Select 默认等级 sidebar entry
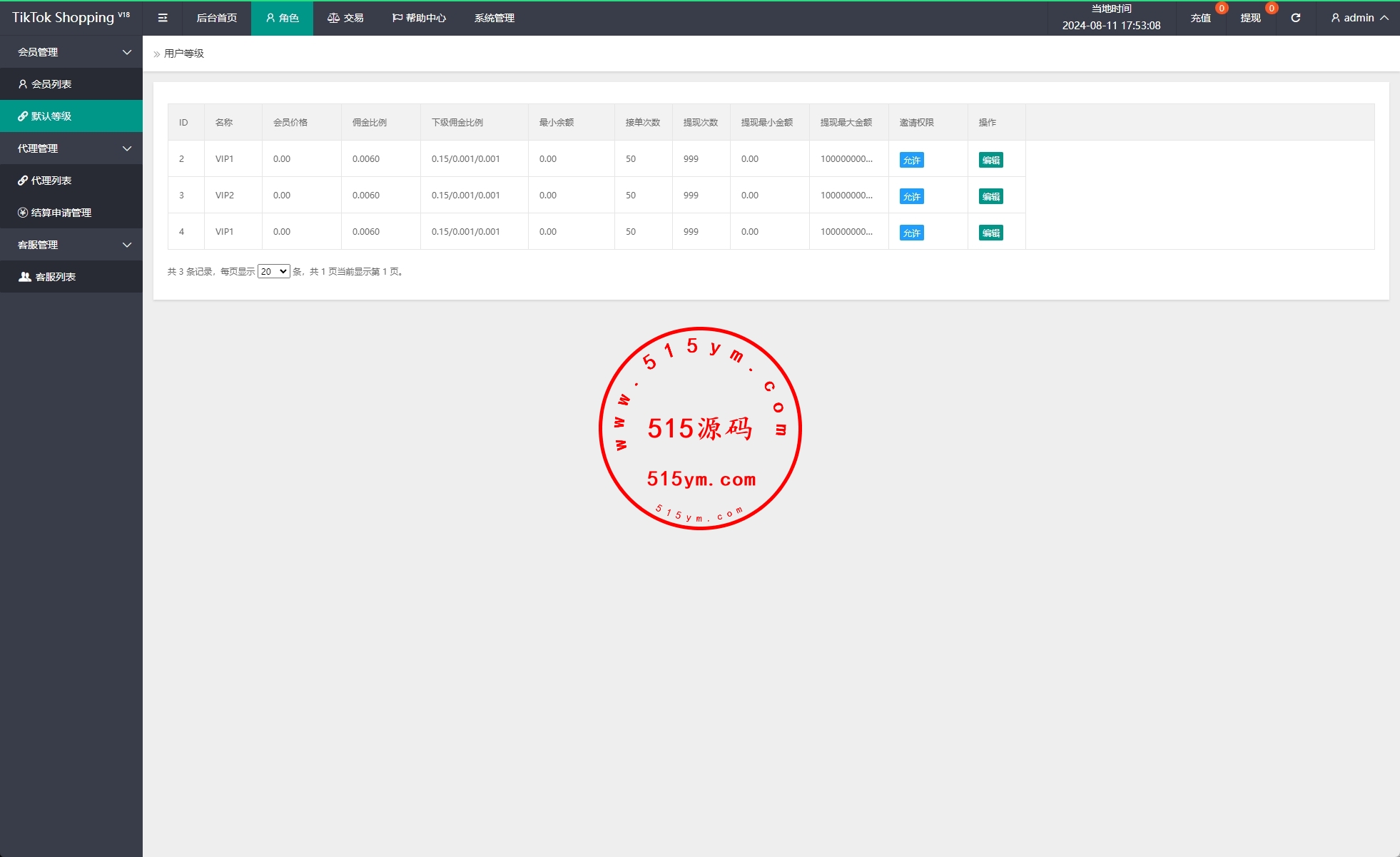 click(x=51, y=116)
